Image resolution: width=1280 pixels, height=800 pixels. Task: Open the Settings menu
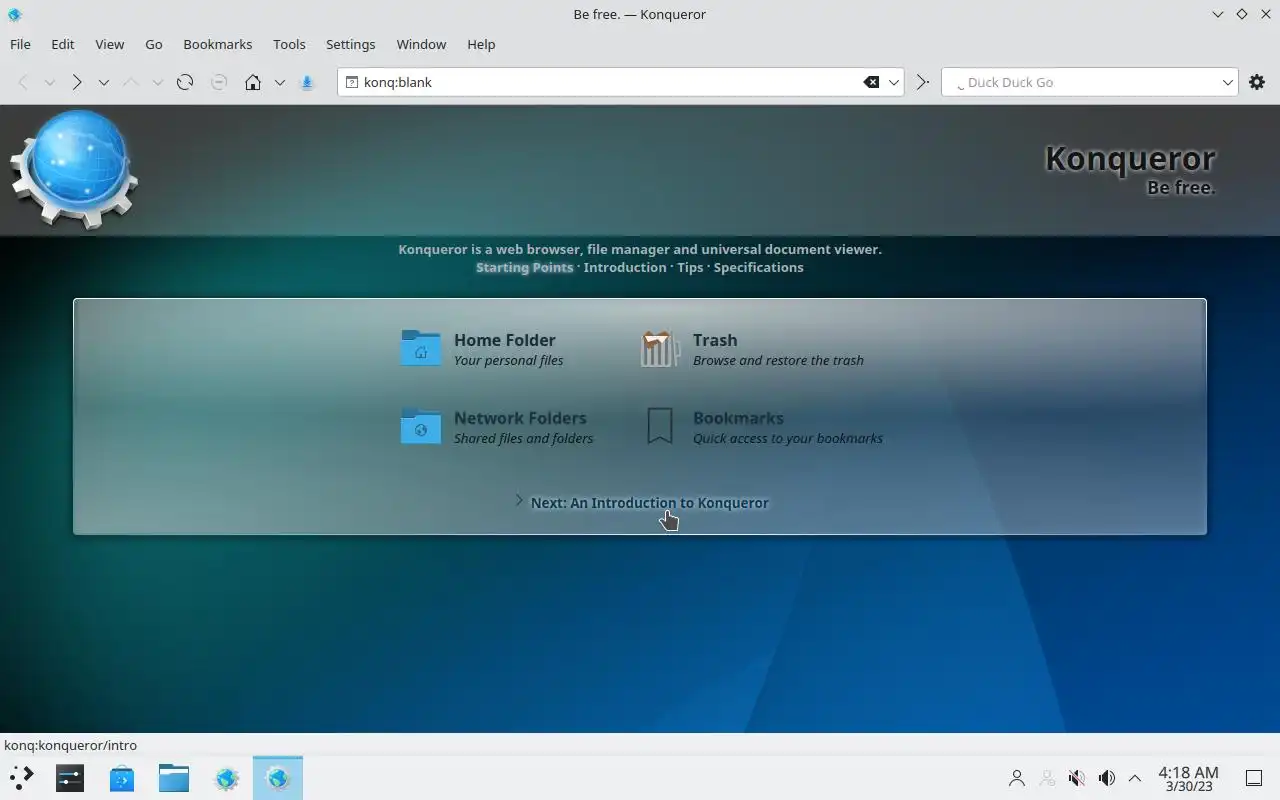pyautogui.click(x=351, y=44)
